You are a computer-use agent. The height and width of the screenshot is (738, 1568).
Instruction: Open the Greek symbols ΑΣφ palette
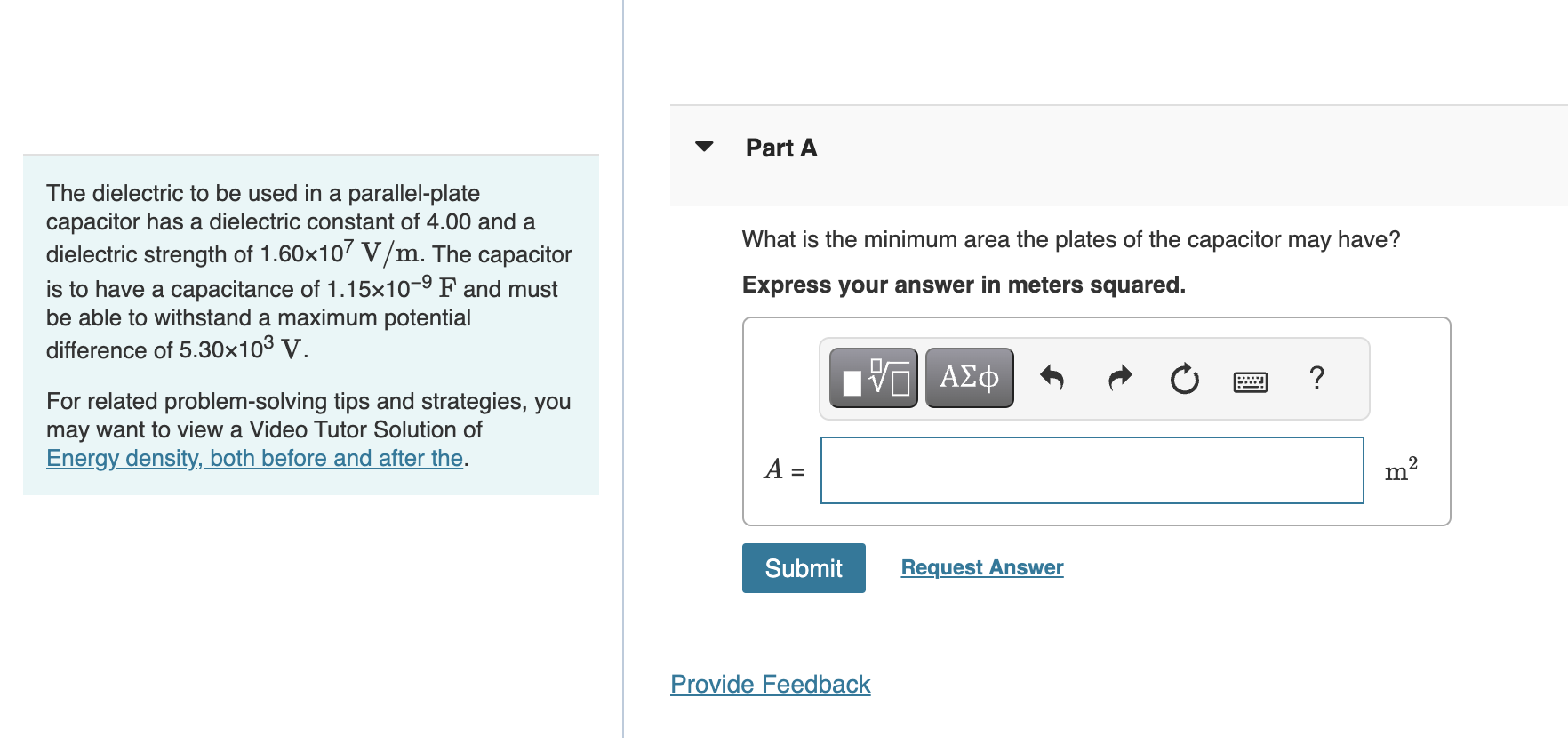pos(968,377)
